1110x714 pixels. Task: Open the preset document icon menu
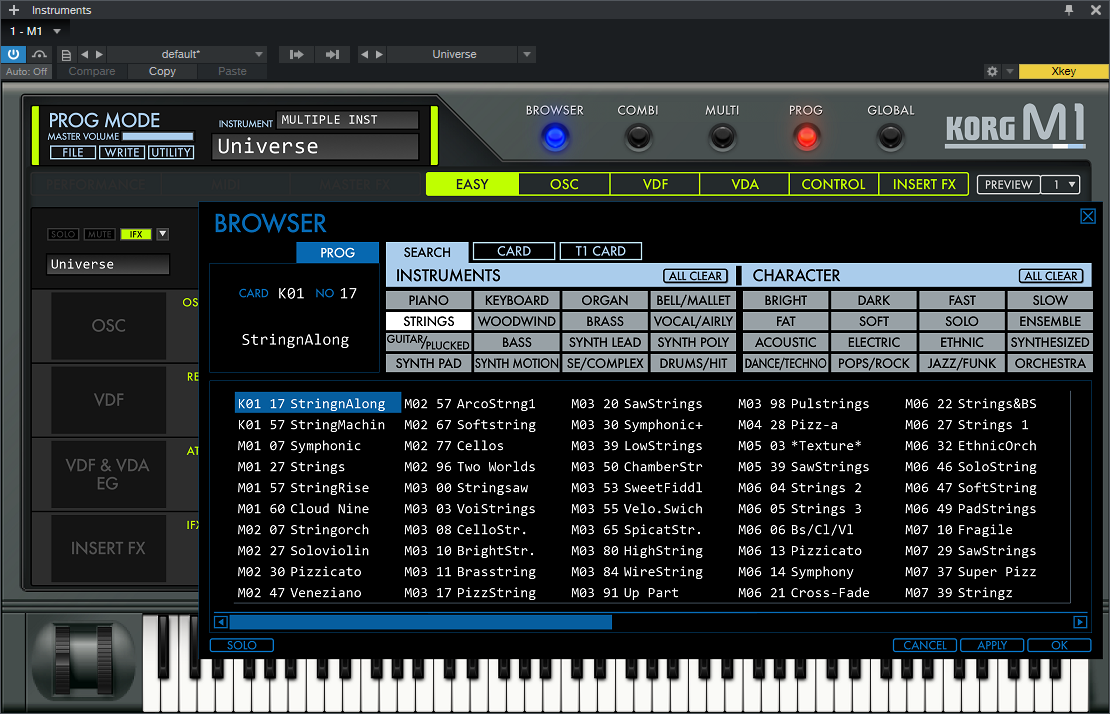point(66,54)
